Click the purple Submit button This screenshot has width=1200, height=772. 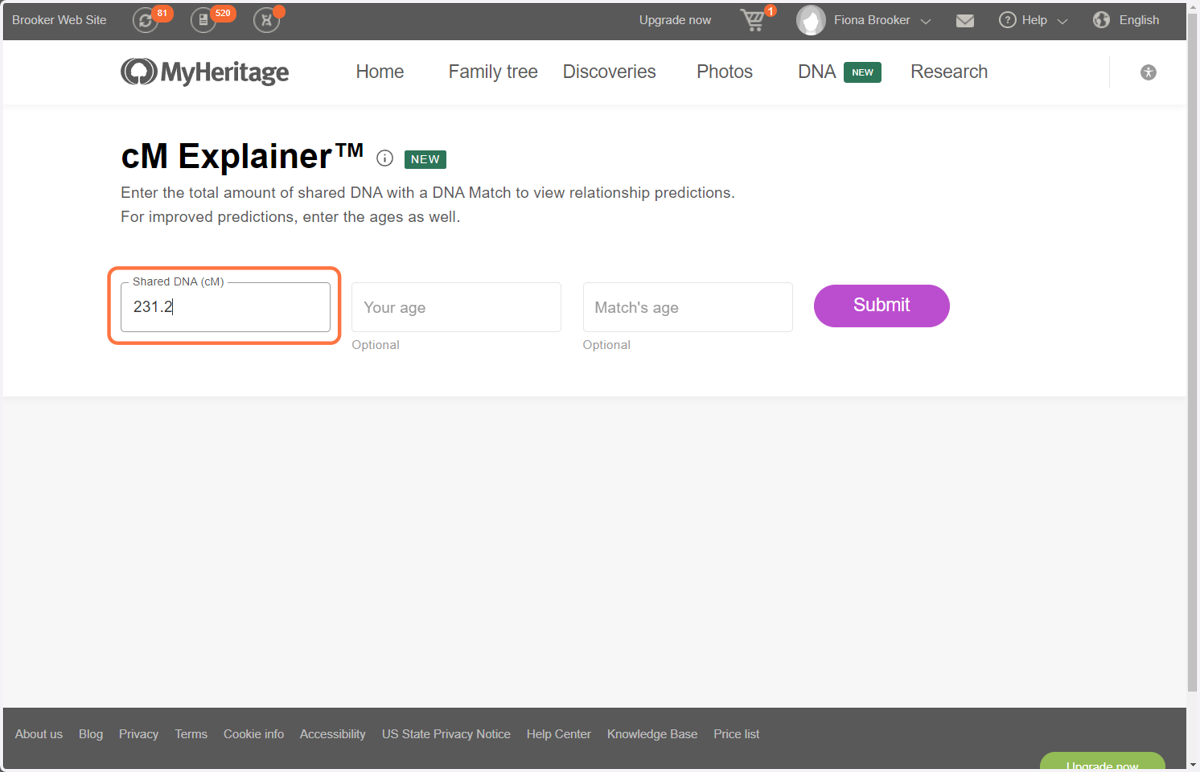(x=882, y=306)
